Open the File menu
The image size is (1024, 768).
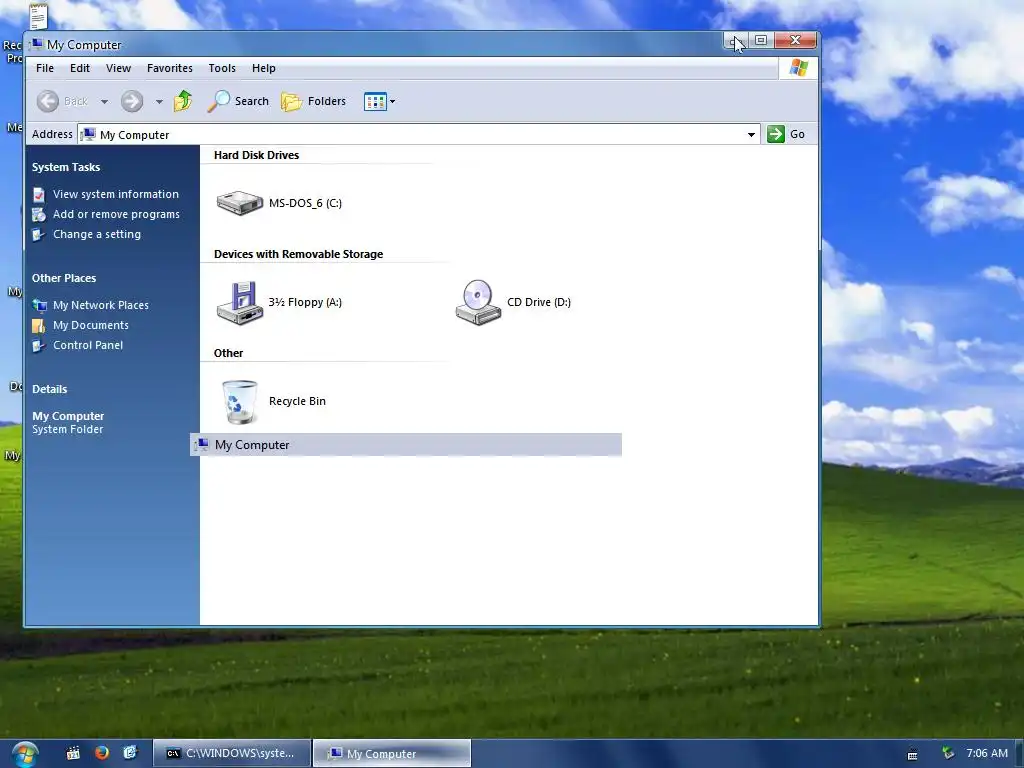pyautogui.click(x=45, y=68)
